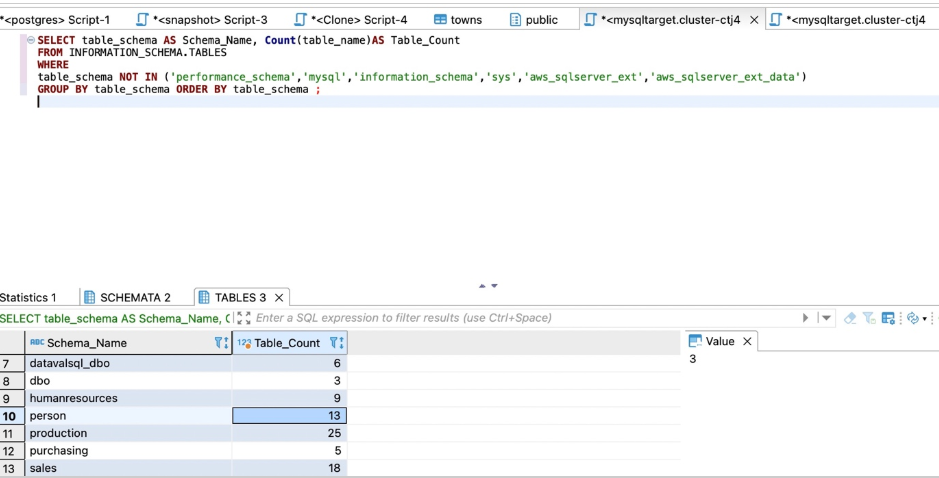Click the expand filter panel icon
This screenshot has height=478, width=939.
[244, 318]
